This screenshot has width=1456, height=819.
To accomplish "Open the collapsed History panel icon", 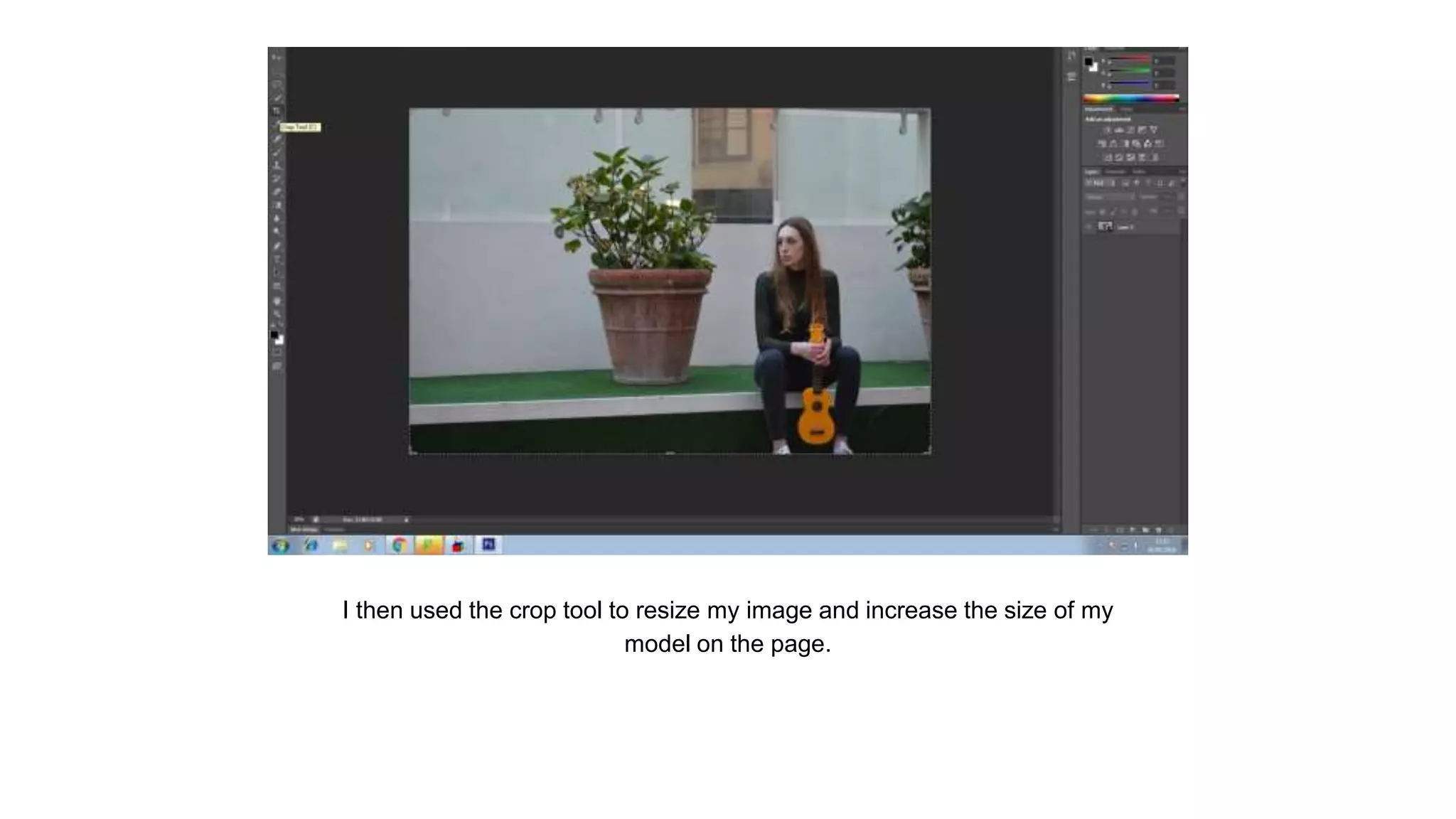I will click(x=1071, y=55).
